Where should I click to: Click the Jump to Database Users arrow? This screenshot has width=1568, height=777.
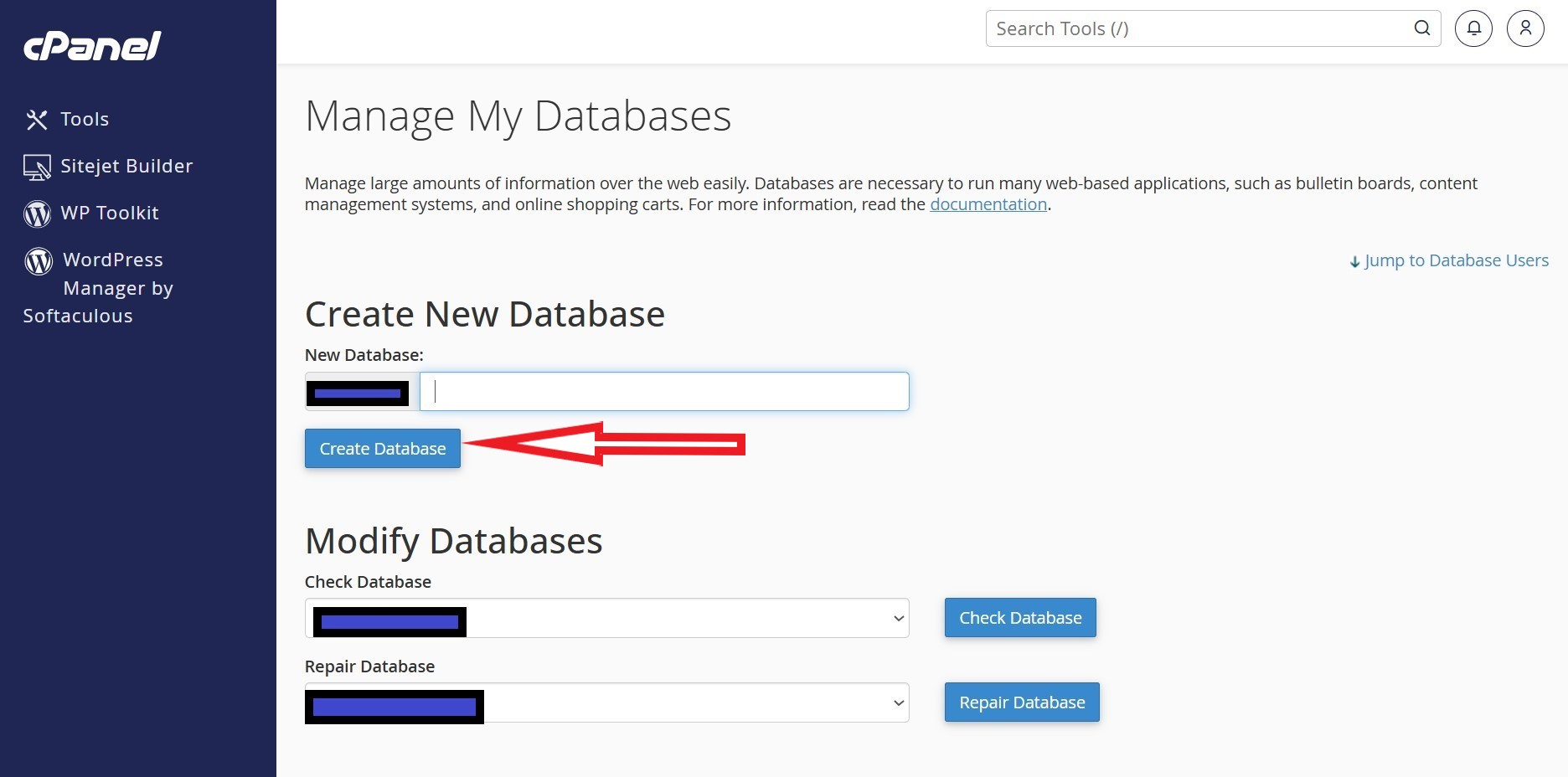click(x=1354, y=262)
